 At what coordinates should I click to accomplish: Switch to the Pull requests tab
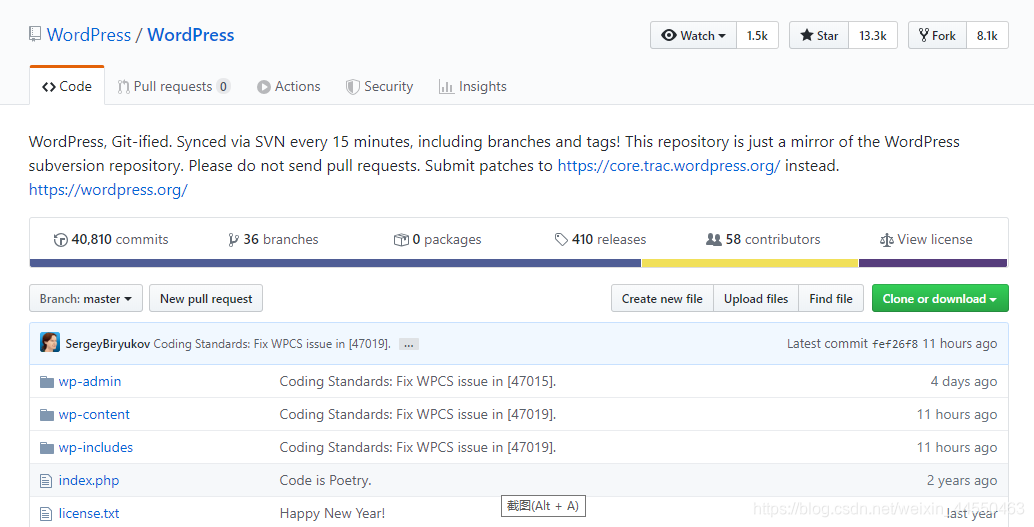point(173,86)
